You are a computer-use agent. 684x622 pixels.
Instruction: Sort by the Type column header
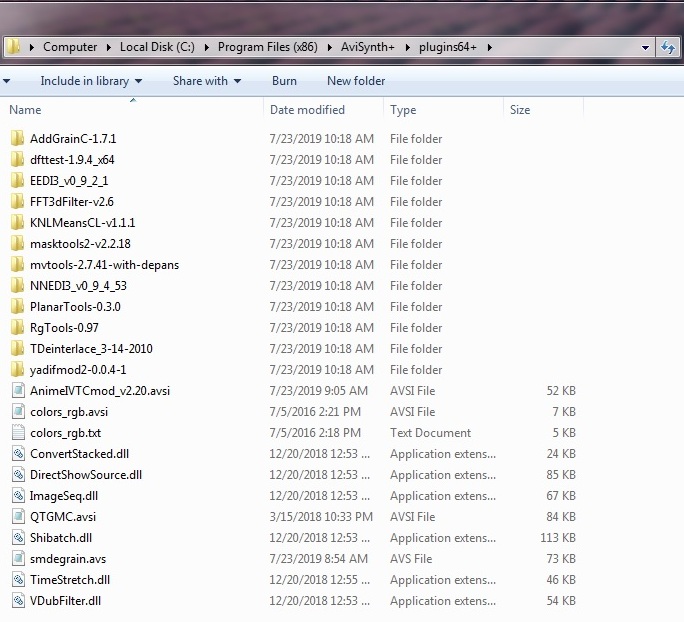(403, 109)
